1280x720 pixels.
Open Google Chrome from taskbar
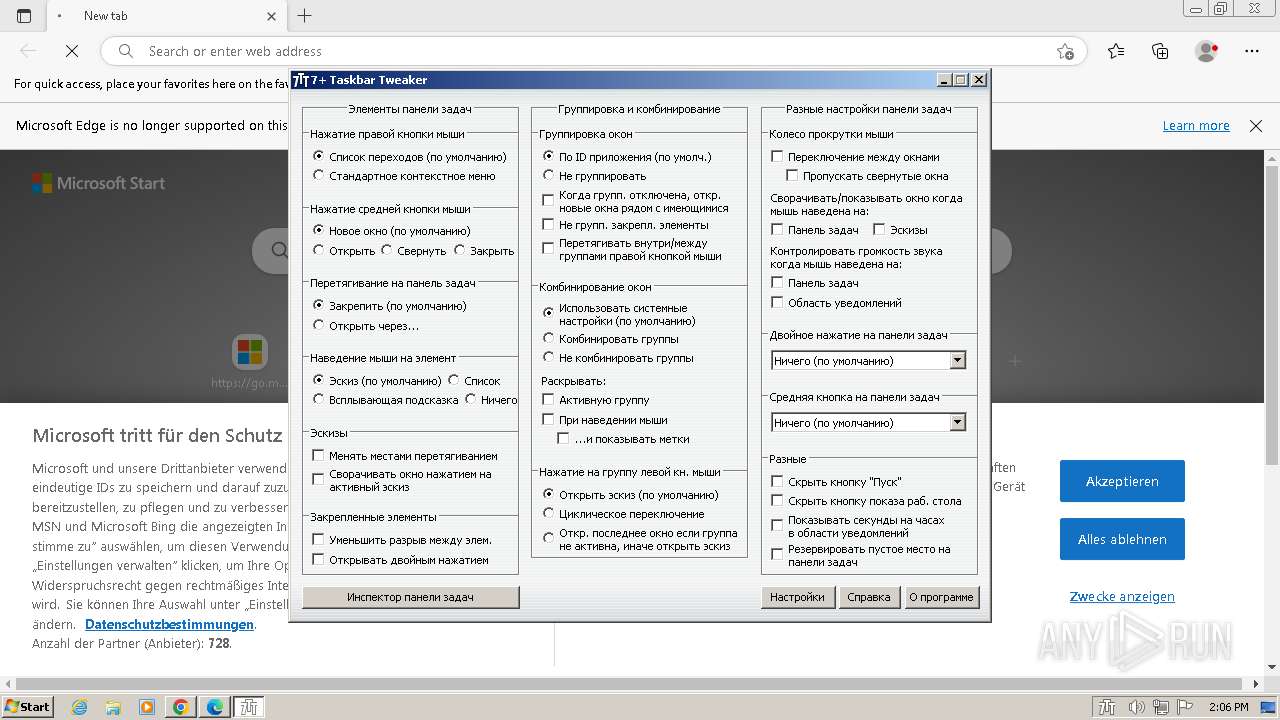pos(181,707)
